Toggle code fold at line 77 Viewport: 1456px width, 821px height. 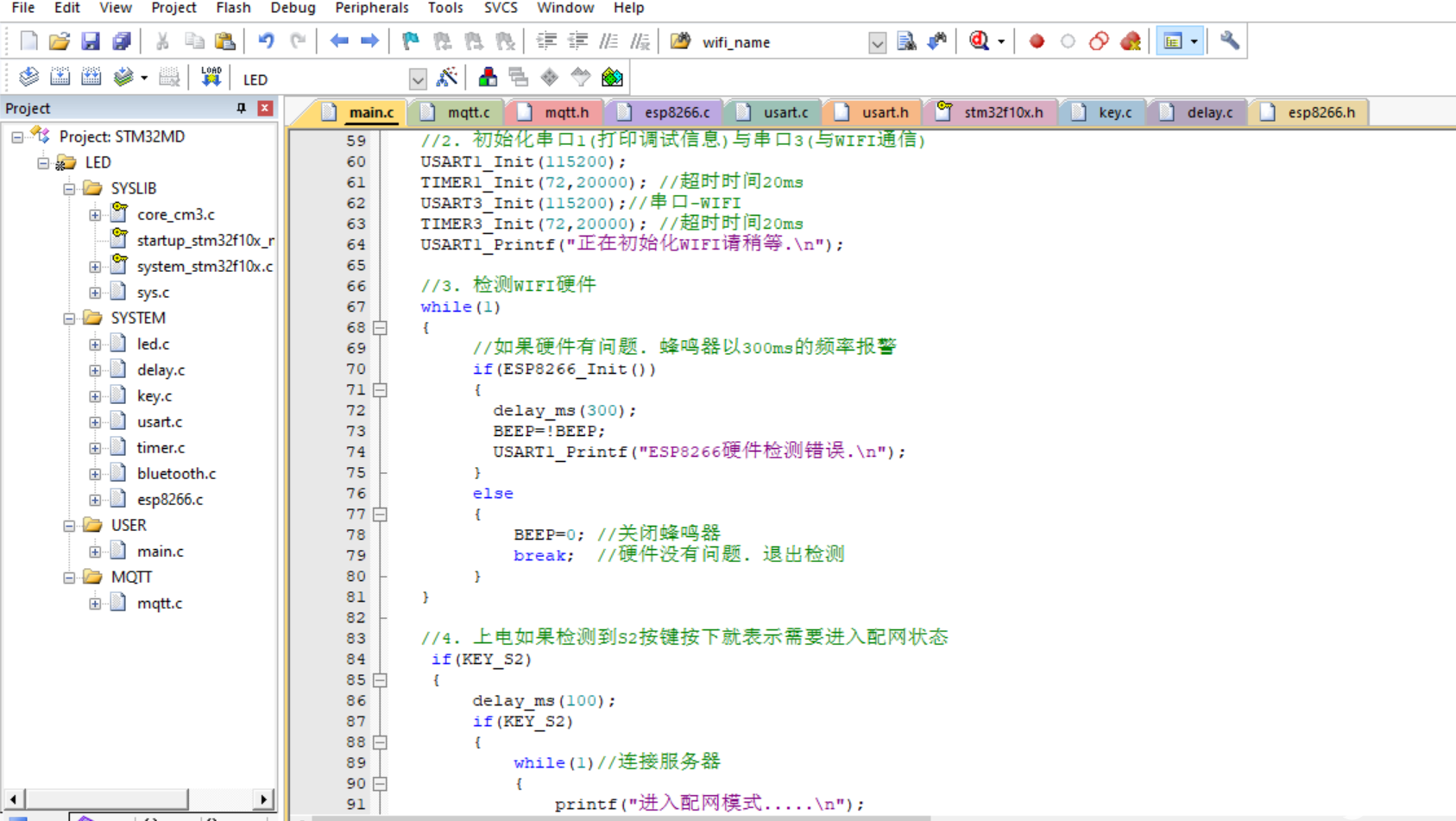(380, 515)
